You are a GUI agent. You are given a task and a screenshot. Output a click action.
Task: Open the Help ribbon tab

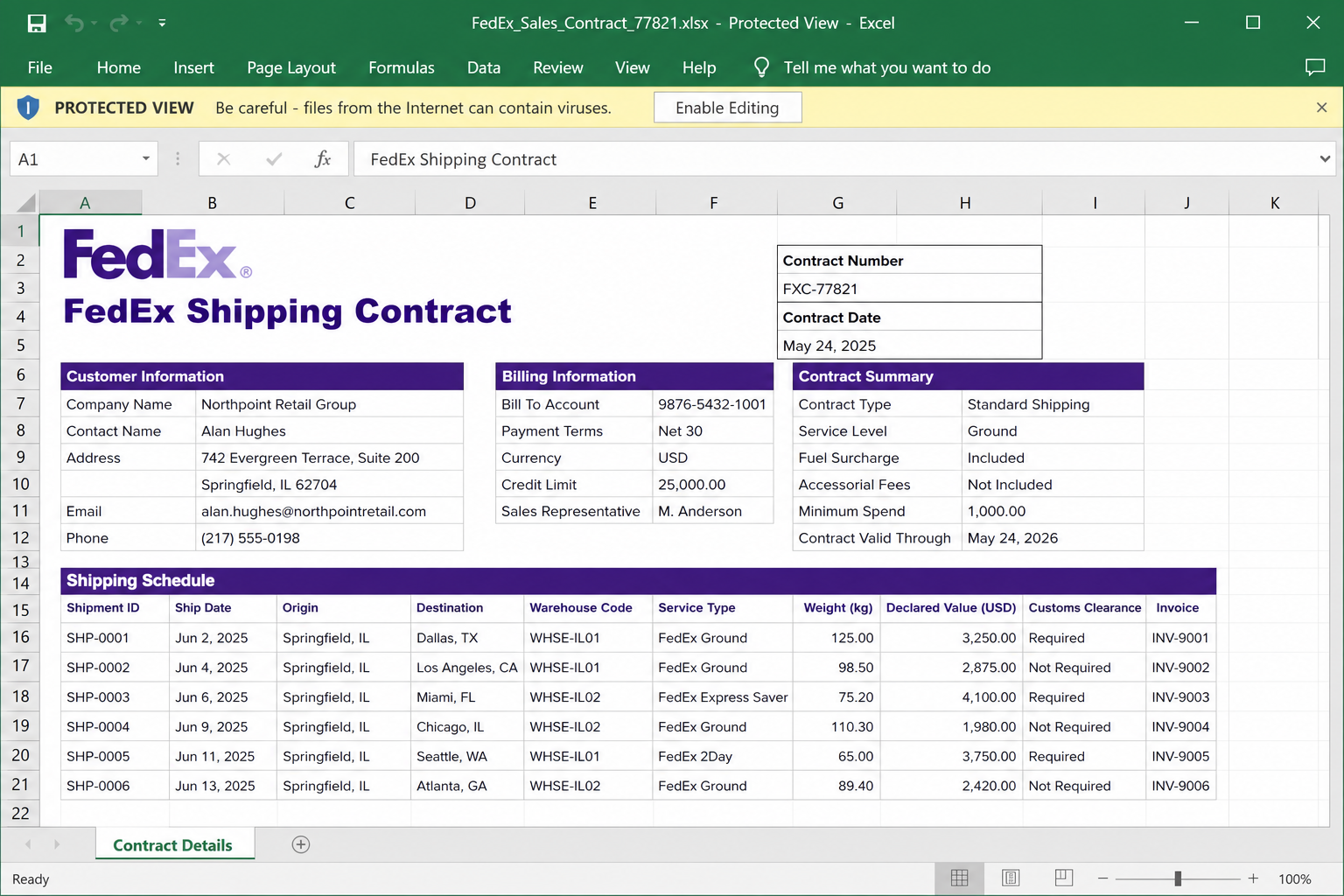click(x=699, y=67)
